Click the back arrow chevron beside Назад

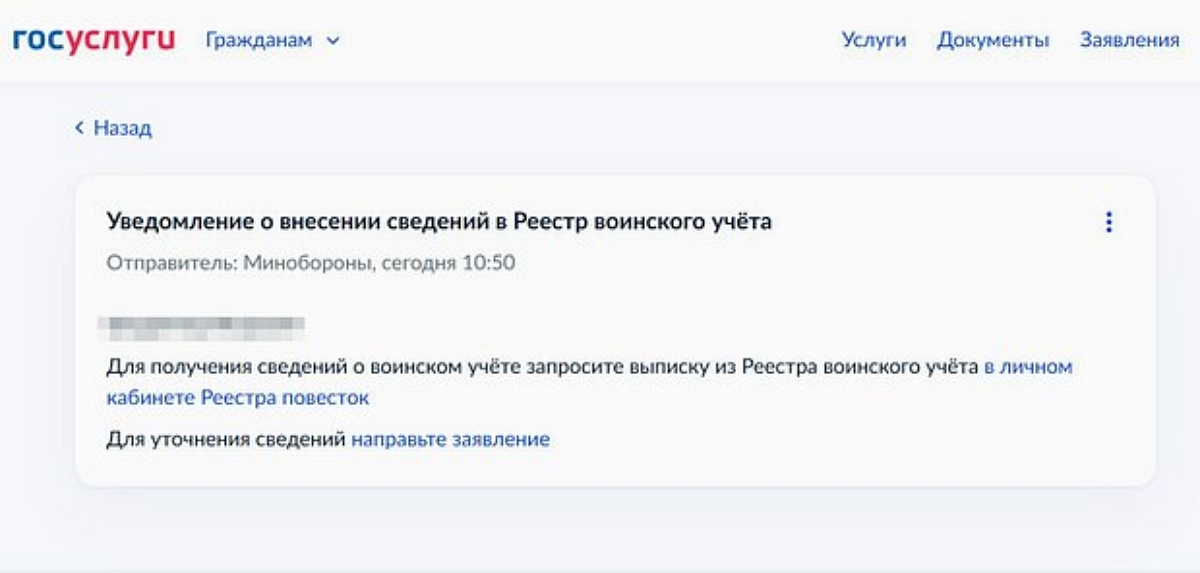pos(79,128)
